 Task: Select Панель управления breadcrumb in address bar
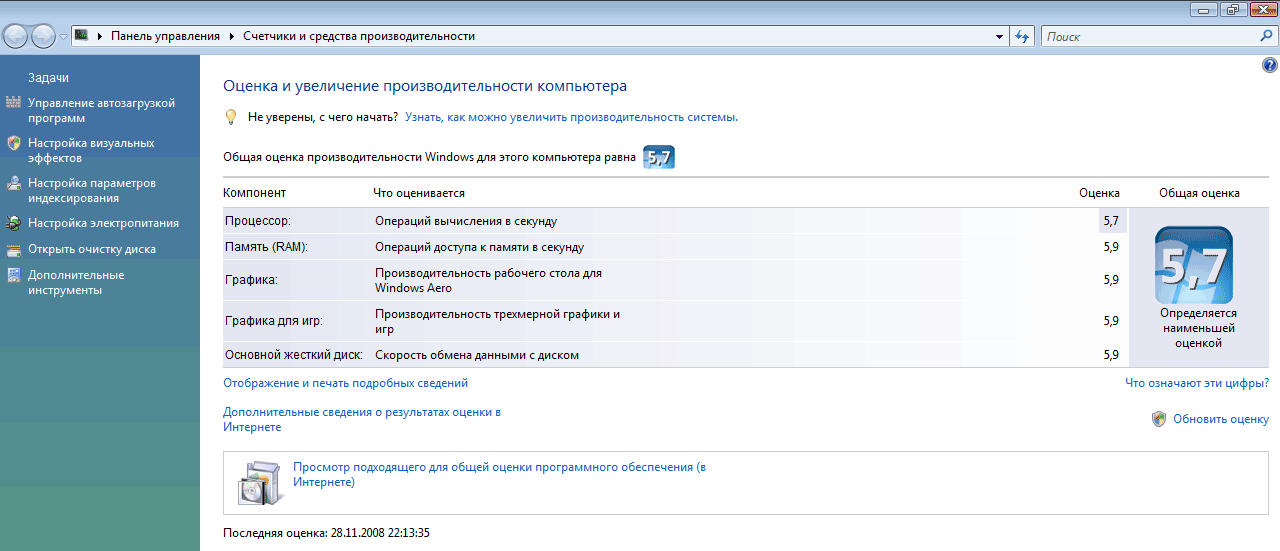[x=165, y=36]
